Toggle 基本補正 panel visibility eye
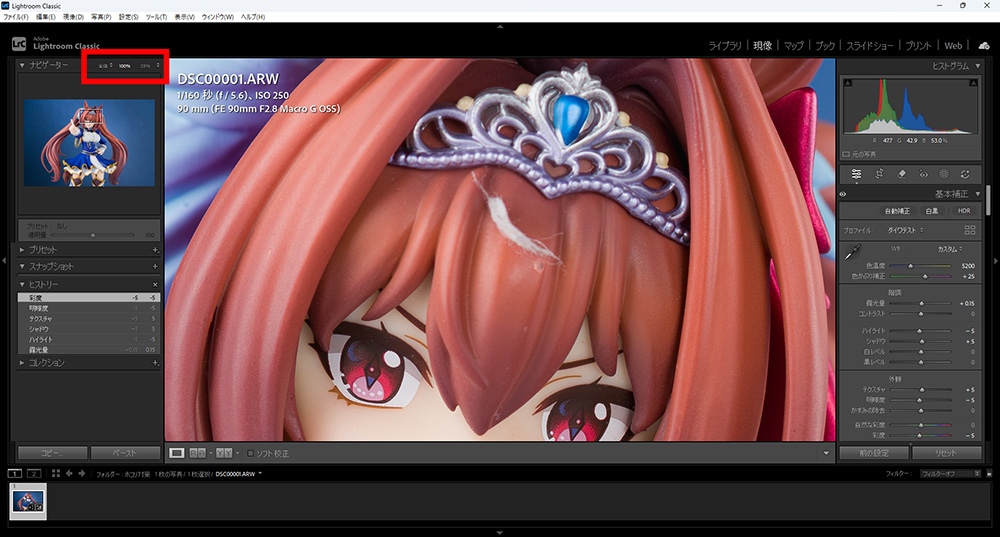Viewport: 1000px width, 537px height. click(x=843, y=194)
